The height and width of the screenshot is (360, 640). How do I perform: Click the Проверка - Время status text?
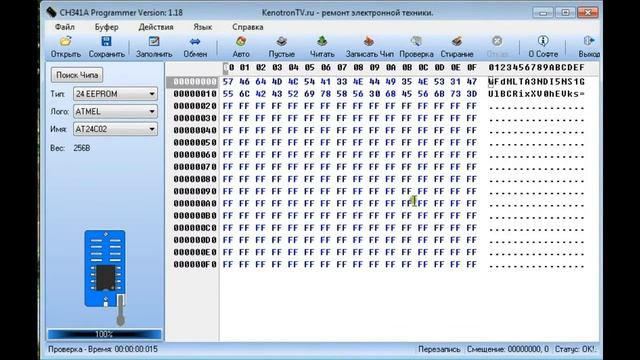click(103, 349)
